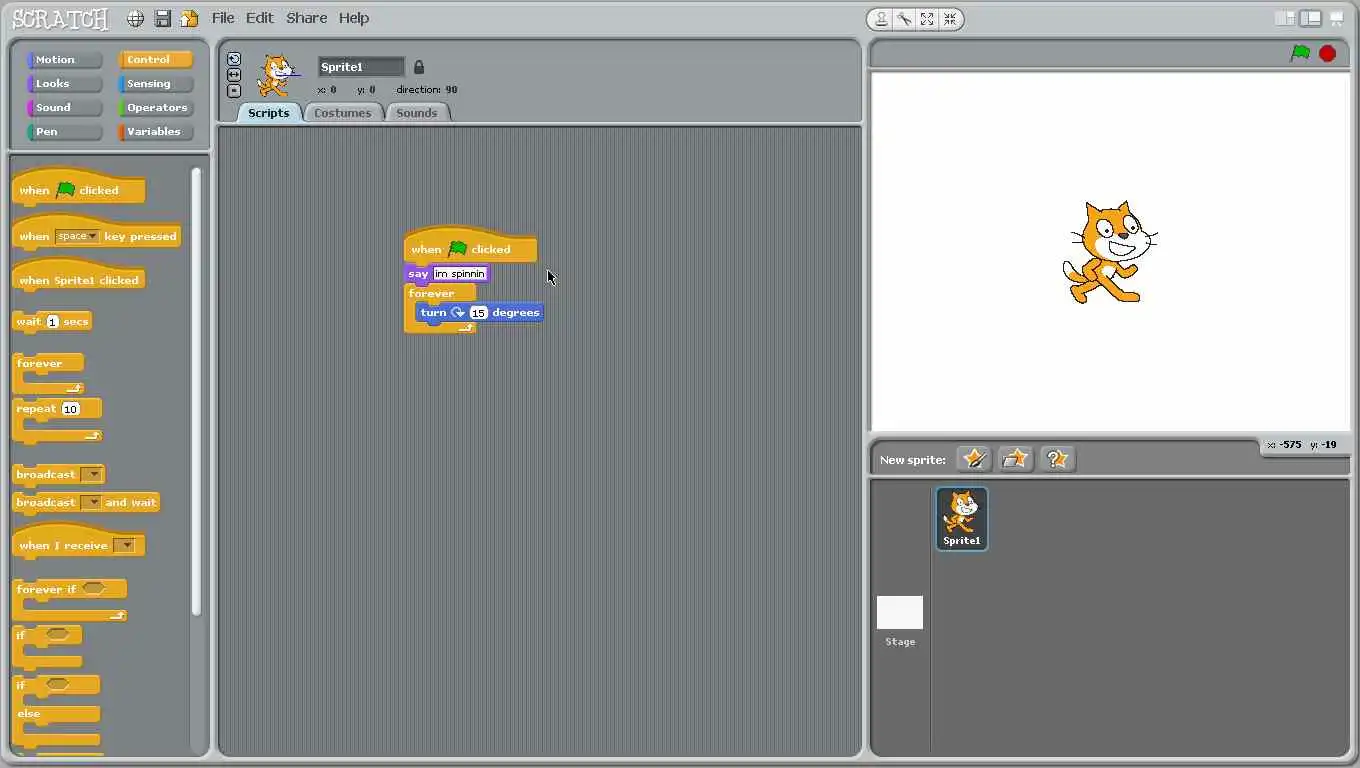Open the File menu
This screenshot has width=1360, height=768.
tap(223, 18)
